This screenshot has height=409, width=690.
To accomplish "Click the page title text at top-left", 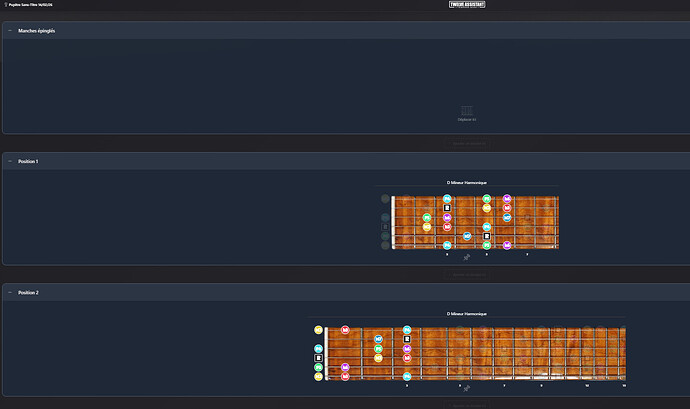I will [32, 5].
